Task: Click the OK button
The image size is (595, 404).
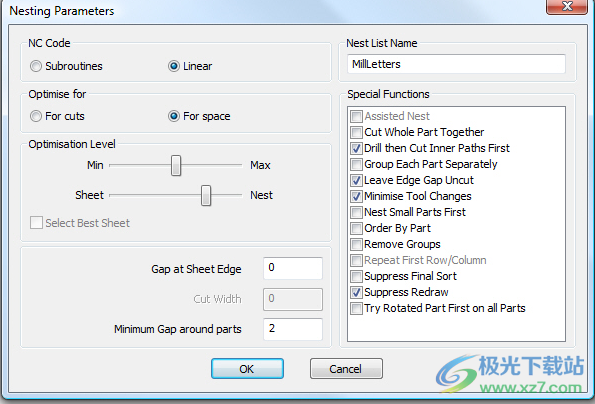Action: click(x=247, y=369)
